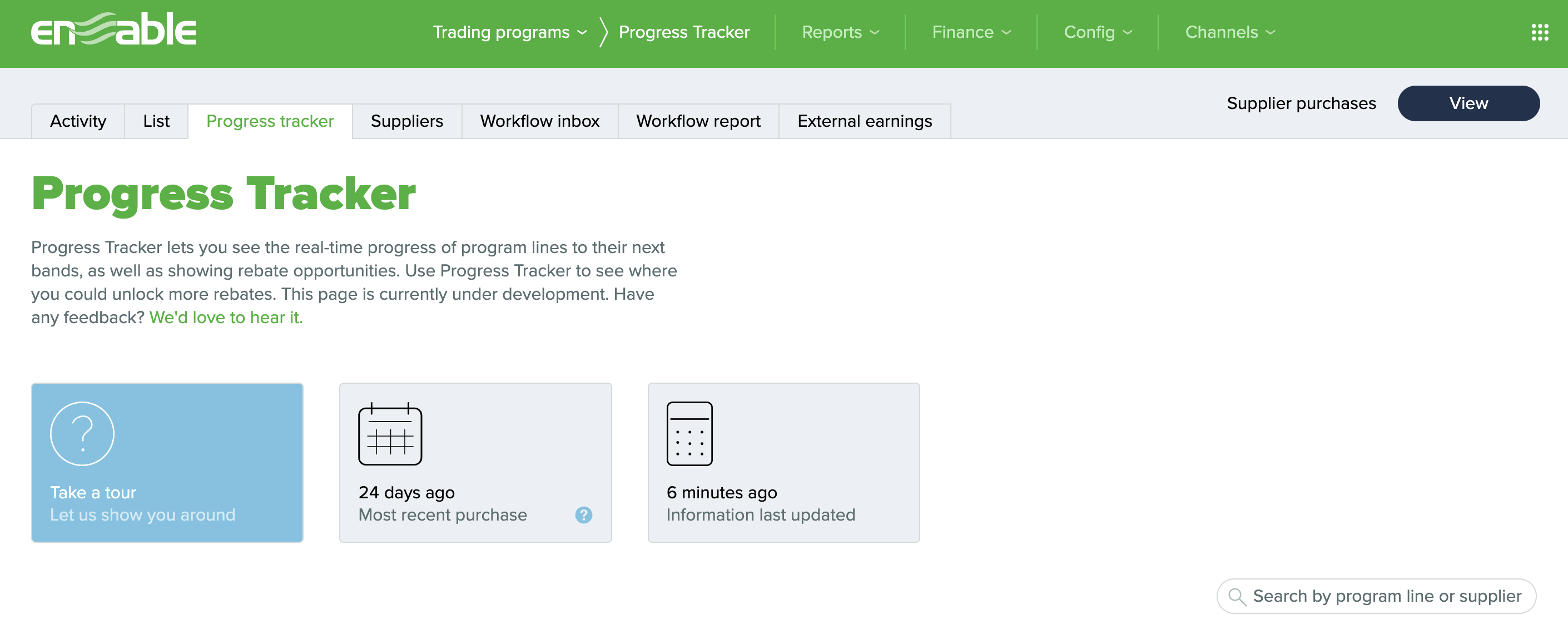Click the 6 minutes ago text

point(721,493)
